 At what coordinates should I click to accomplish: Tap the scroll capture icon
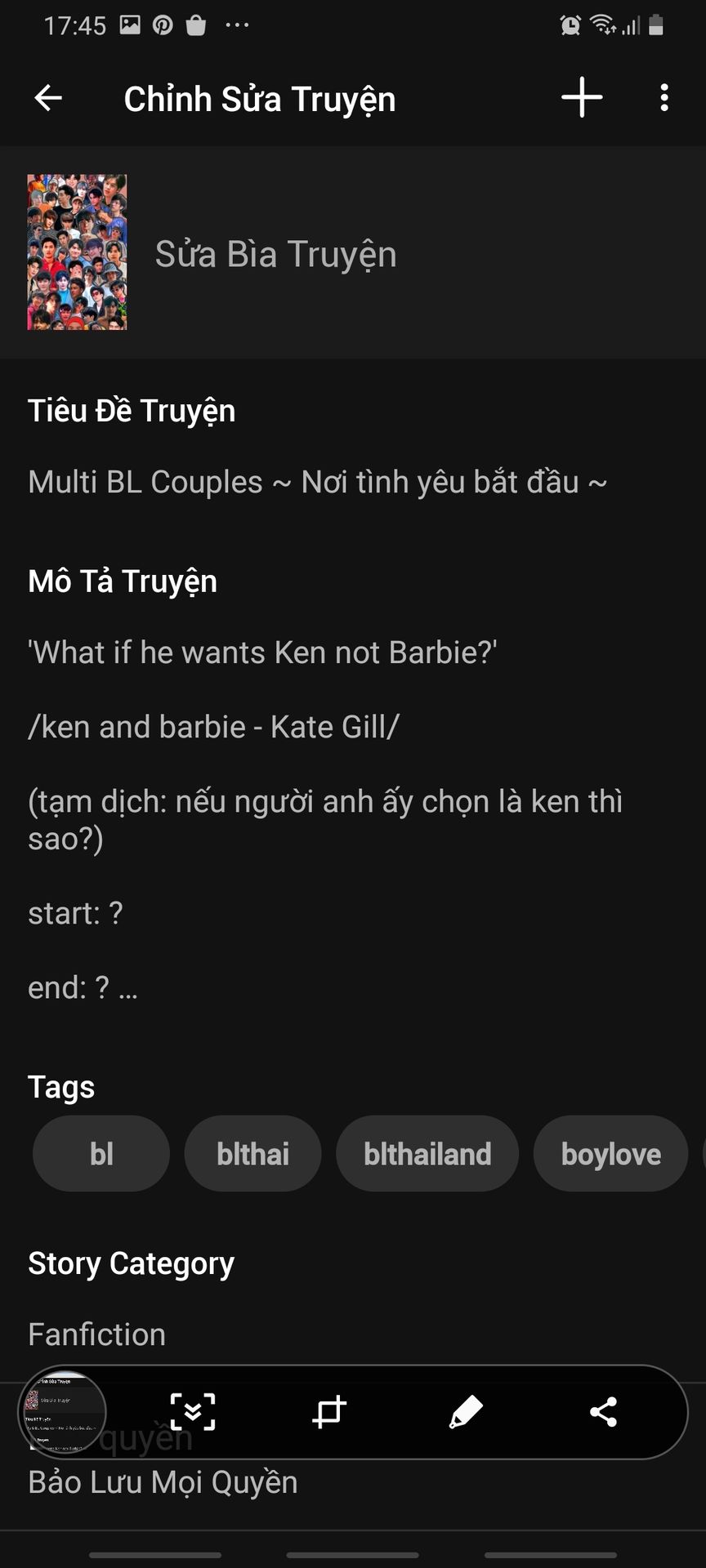click(x=193, y=1411)
